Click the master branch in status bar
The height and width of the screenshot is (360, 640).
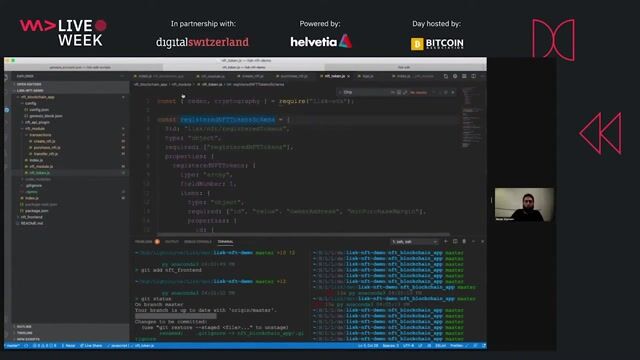(13, 346)
